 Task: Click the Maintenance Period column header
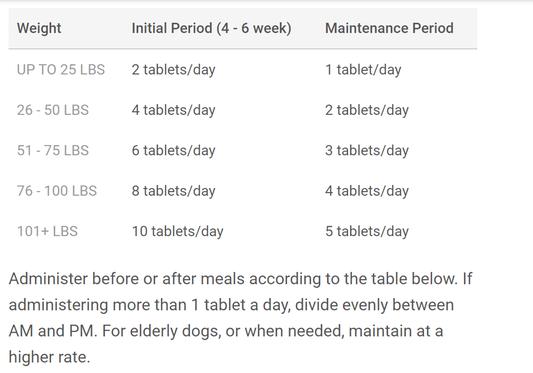[389, 28]
